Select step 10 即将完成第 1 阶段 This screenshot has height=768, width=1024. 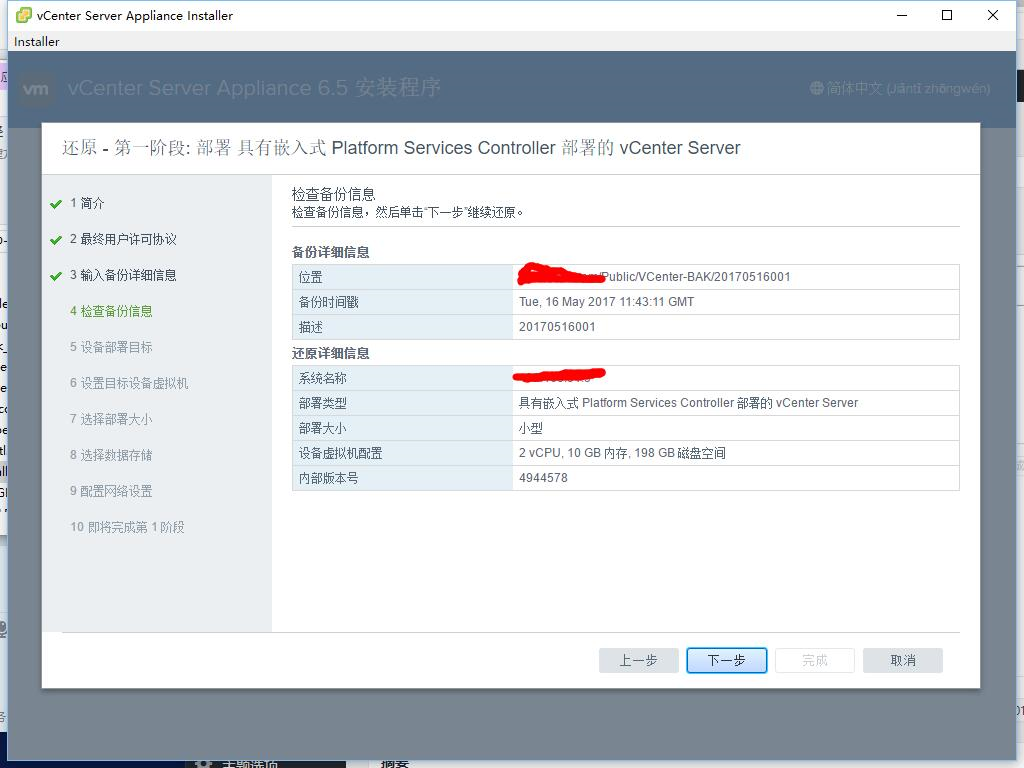(127, 526)
